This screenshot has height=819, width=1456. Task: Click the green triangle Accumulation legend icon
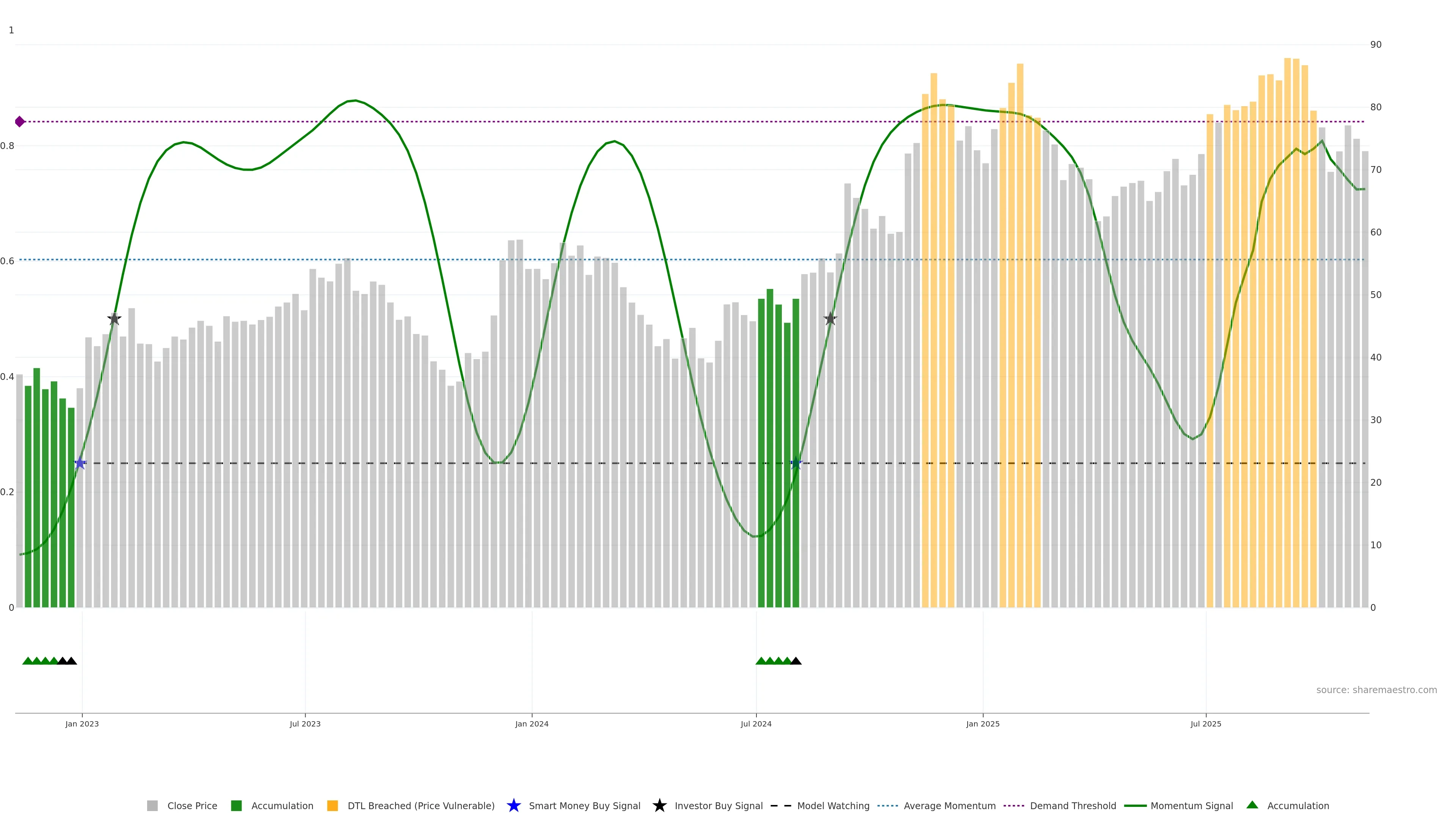click(x=1252, y=805)
